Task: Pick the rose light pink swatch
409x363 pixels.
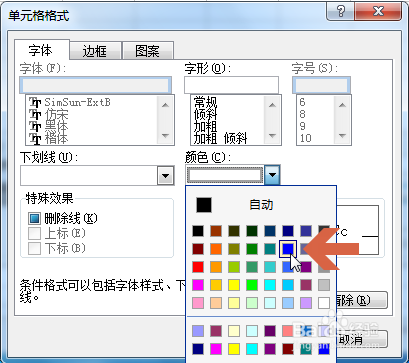Action: (198, 303)
